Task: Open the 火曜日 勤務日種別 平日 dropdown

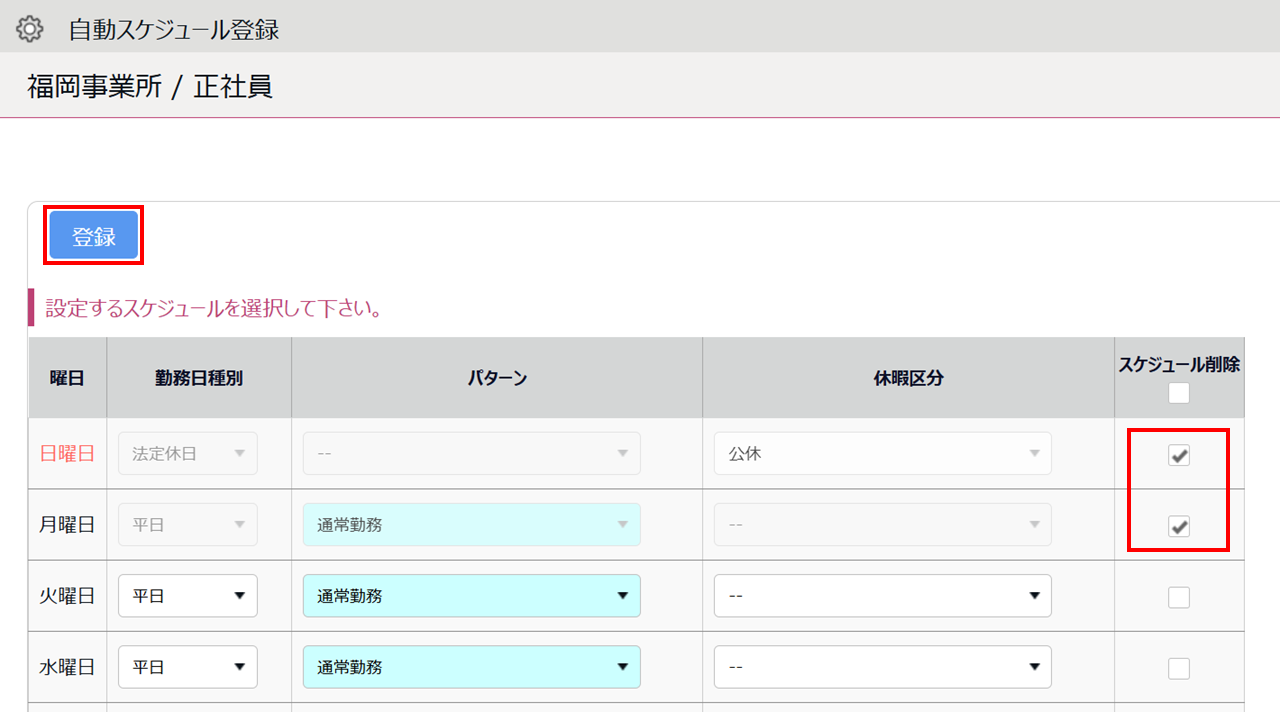Action: (x=188, y=595)
